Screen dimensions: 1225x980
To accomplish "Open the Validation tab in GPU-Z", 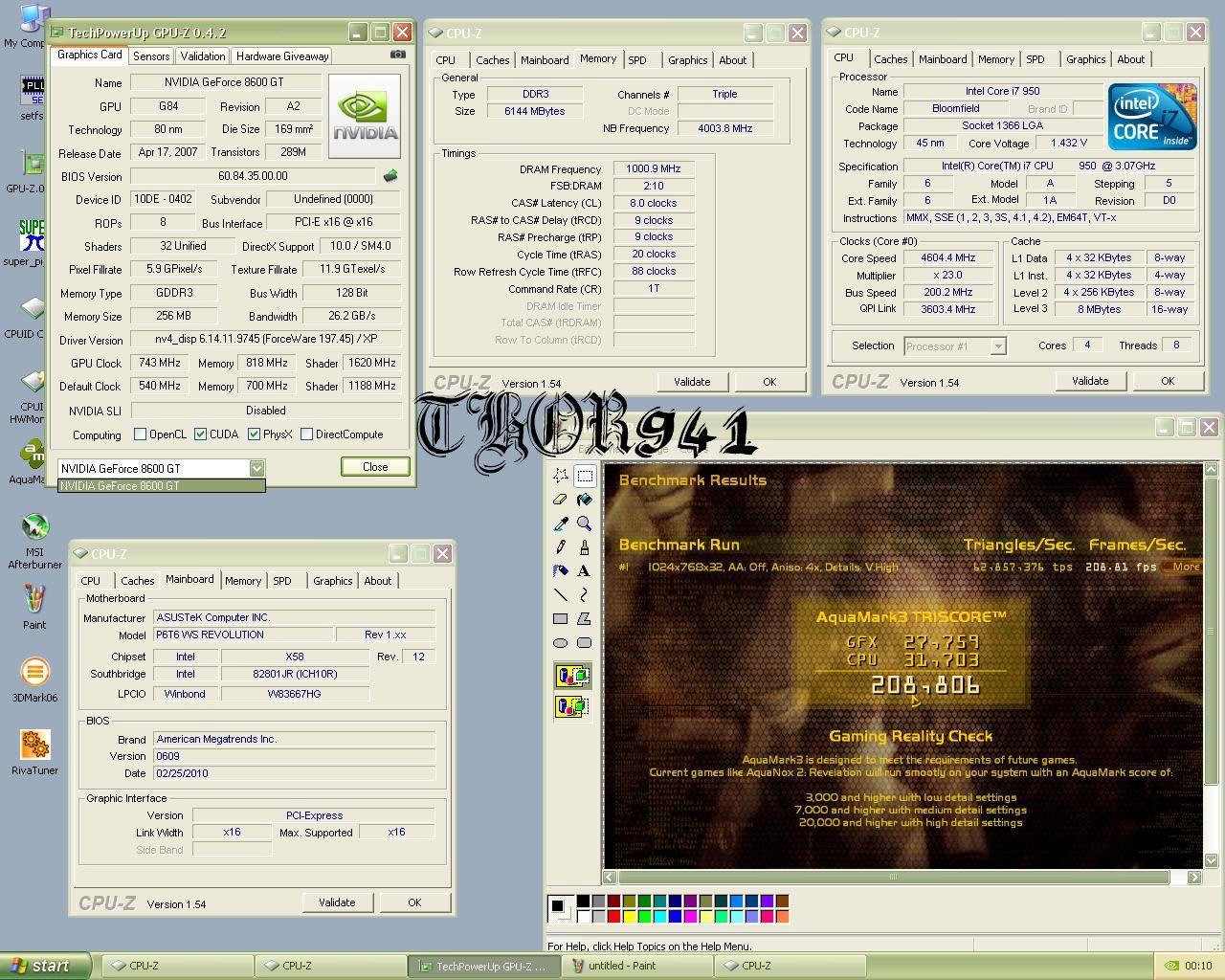I will coord(203,56).
